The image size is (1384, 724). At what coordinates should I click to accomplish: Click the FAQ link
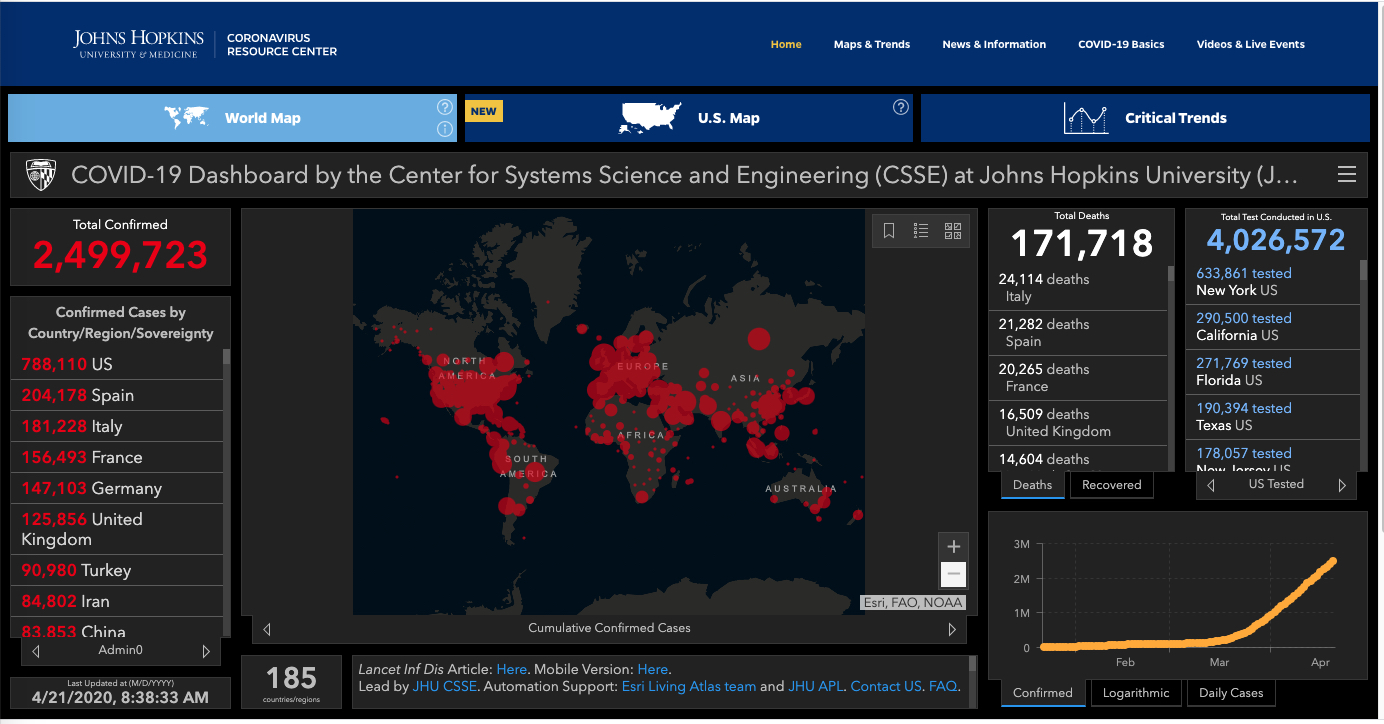coord(943,686)
